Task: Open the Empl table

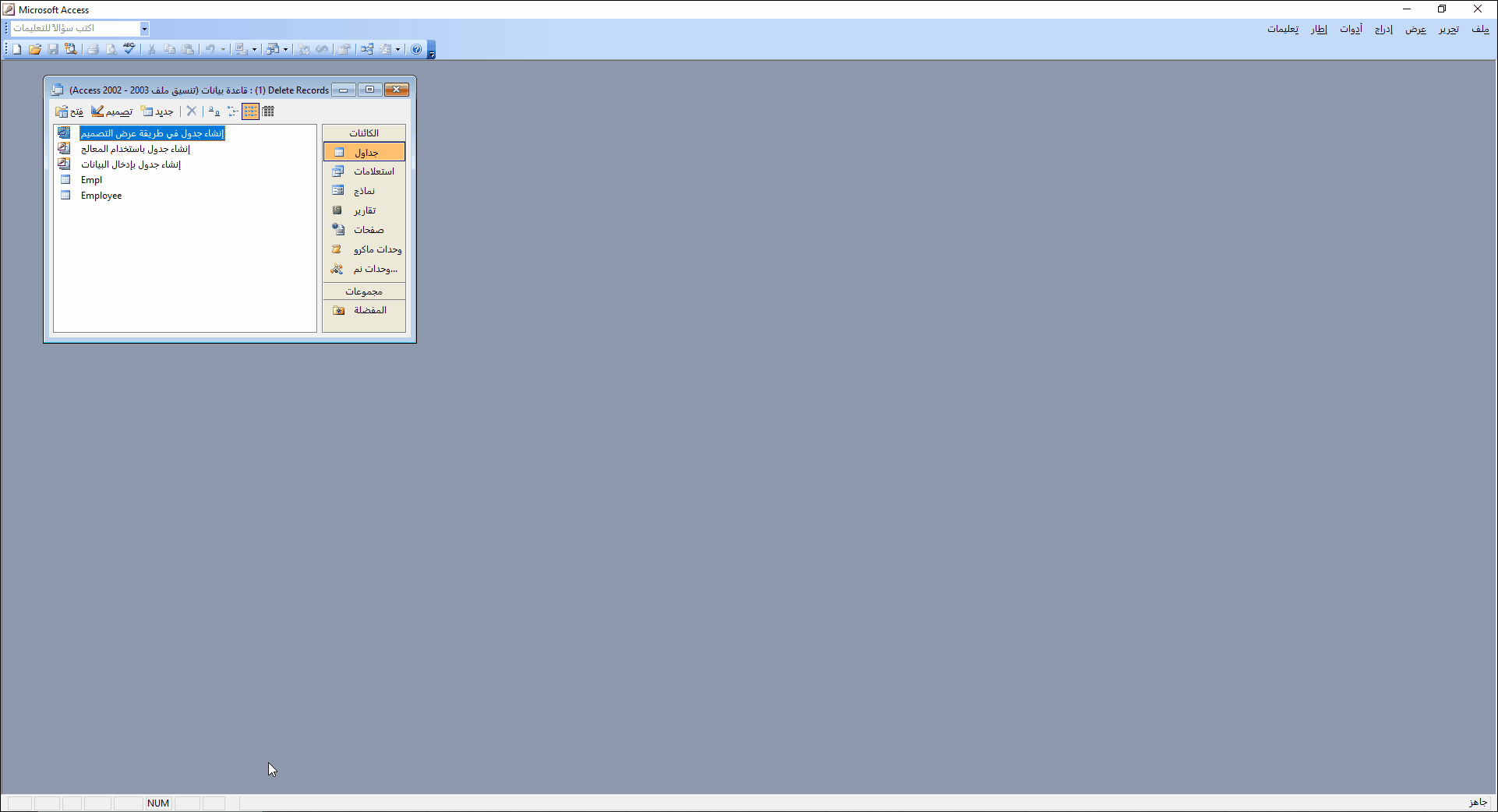Action: [x=91, y=180]
